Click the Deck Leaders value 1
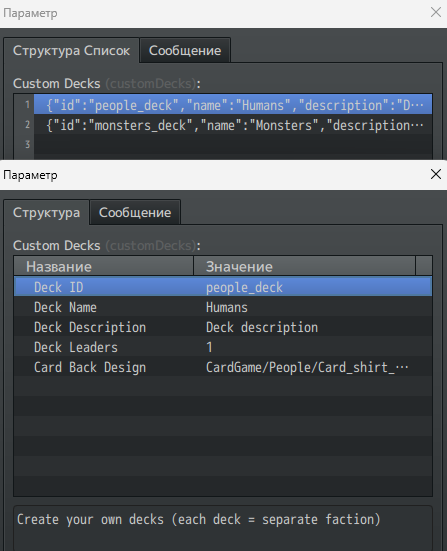 (209, 347)
